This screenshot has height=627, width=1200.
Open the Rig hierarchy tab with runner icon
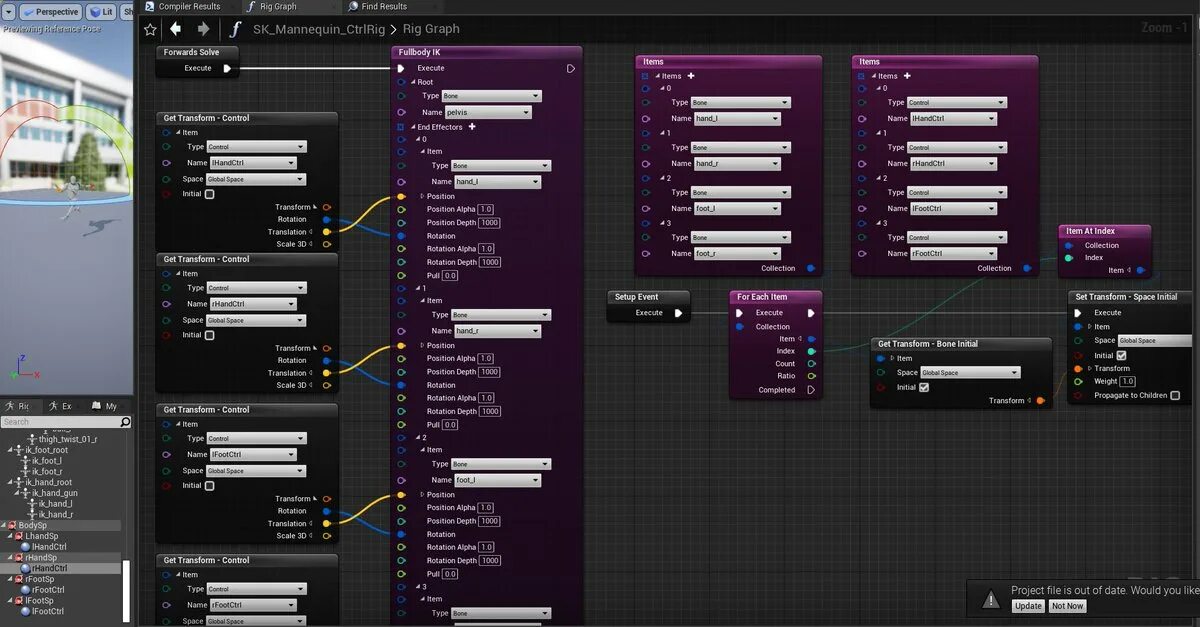coord(17,406)
